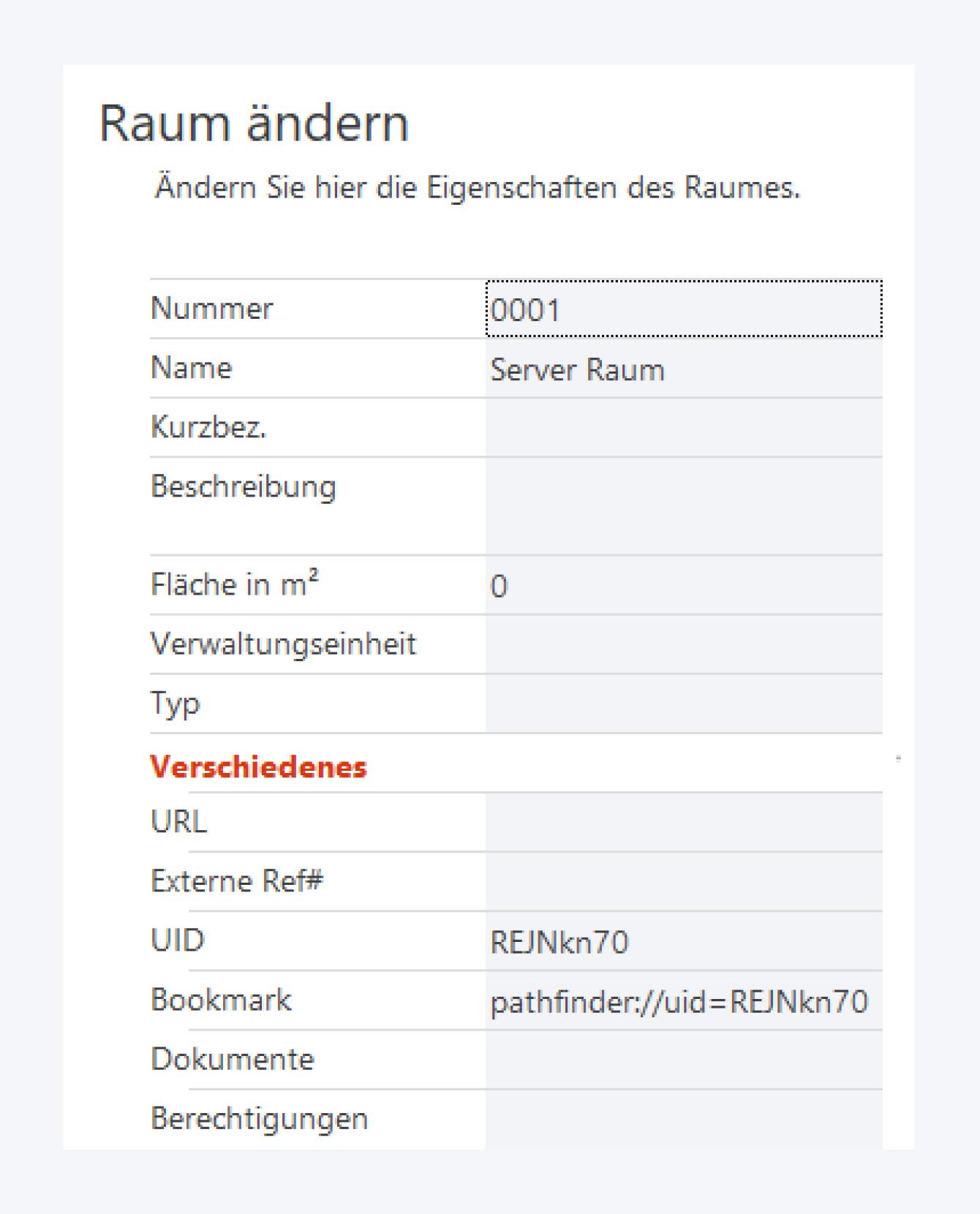This screenshot has height=1214, width=980.
Task: Click the Nummer field containing 0001
Action: tap(683, 309)
